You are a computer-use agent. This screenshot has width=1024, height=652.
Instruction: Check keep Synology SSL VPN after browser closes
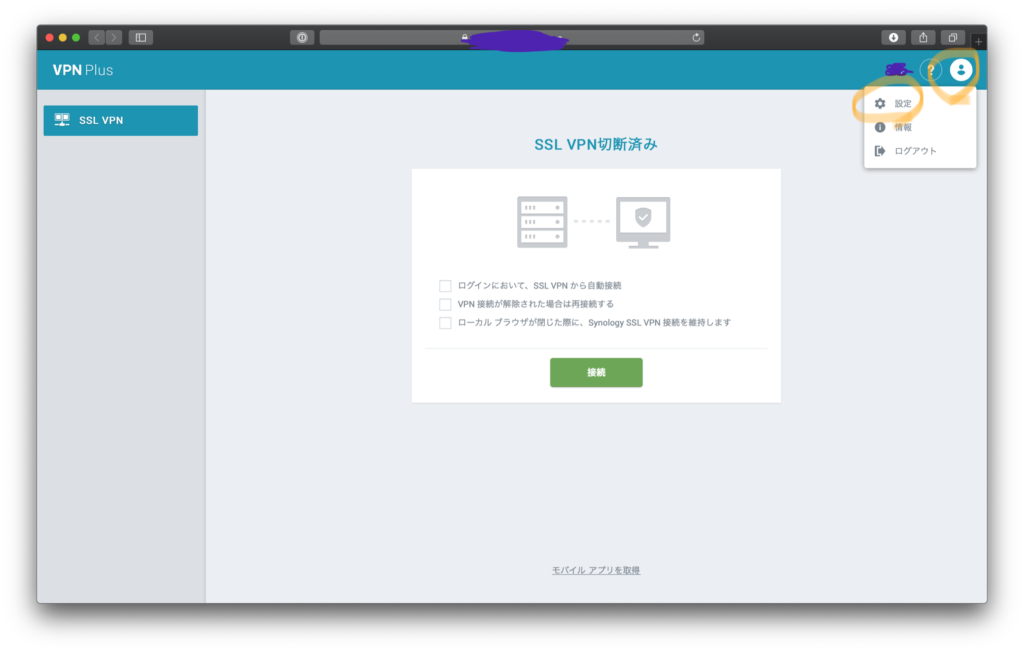(445, 323)
